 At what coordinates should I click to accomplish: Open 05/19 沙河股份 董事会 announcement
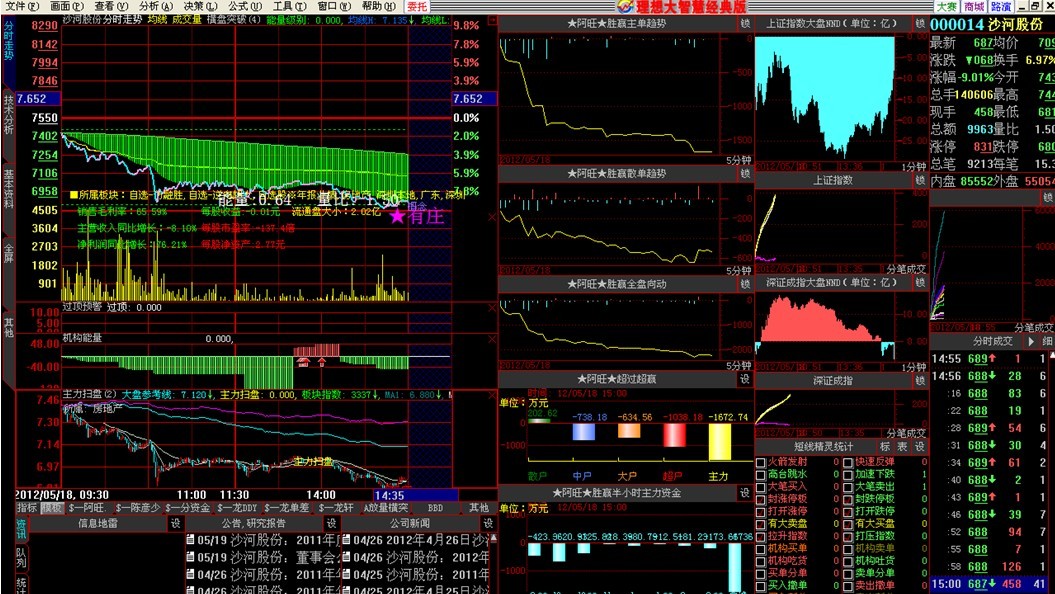pos(264,558)
